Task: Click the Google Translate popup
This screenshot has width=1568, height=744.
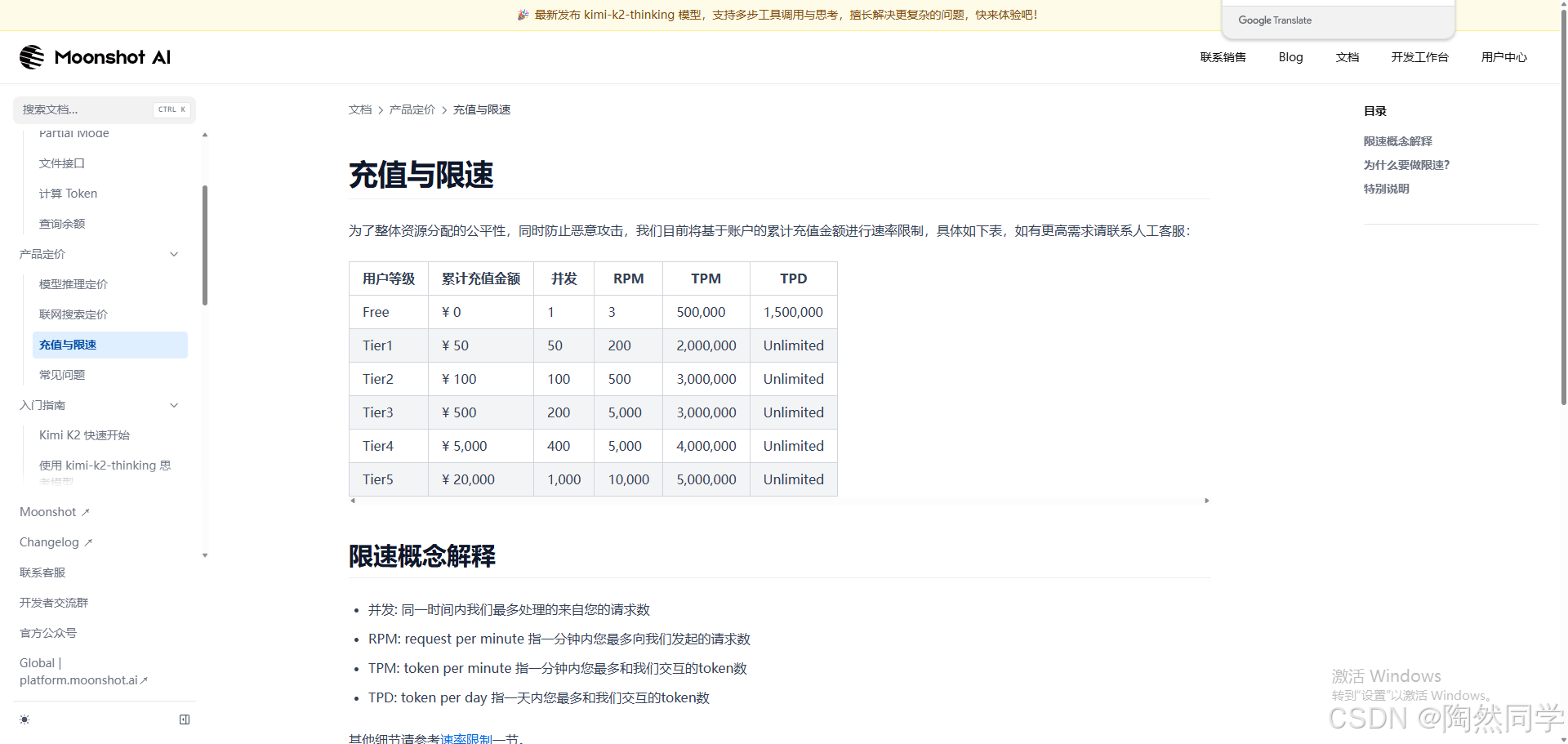Action: coord(1339,20)
